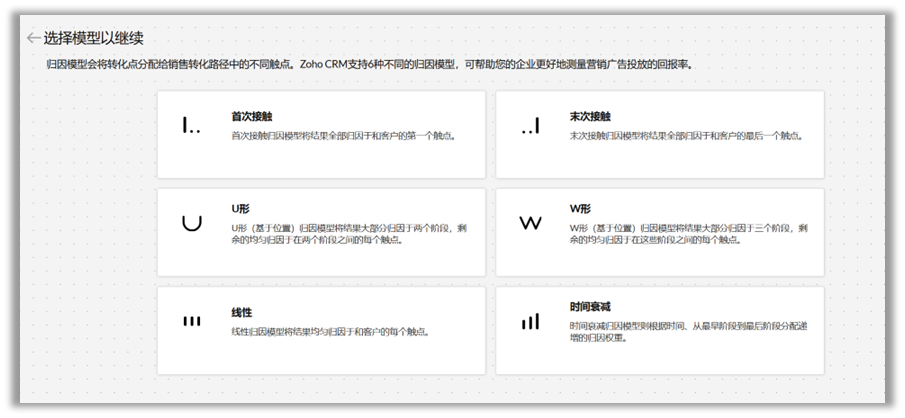This screenshot has height=418, width=905.
Task: 选择“W形”标题
Action: point(581,209)
